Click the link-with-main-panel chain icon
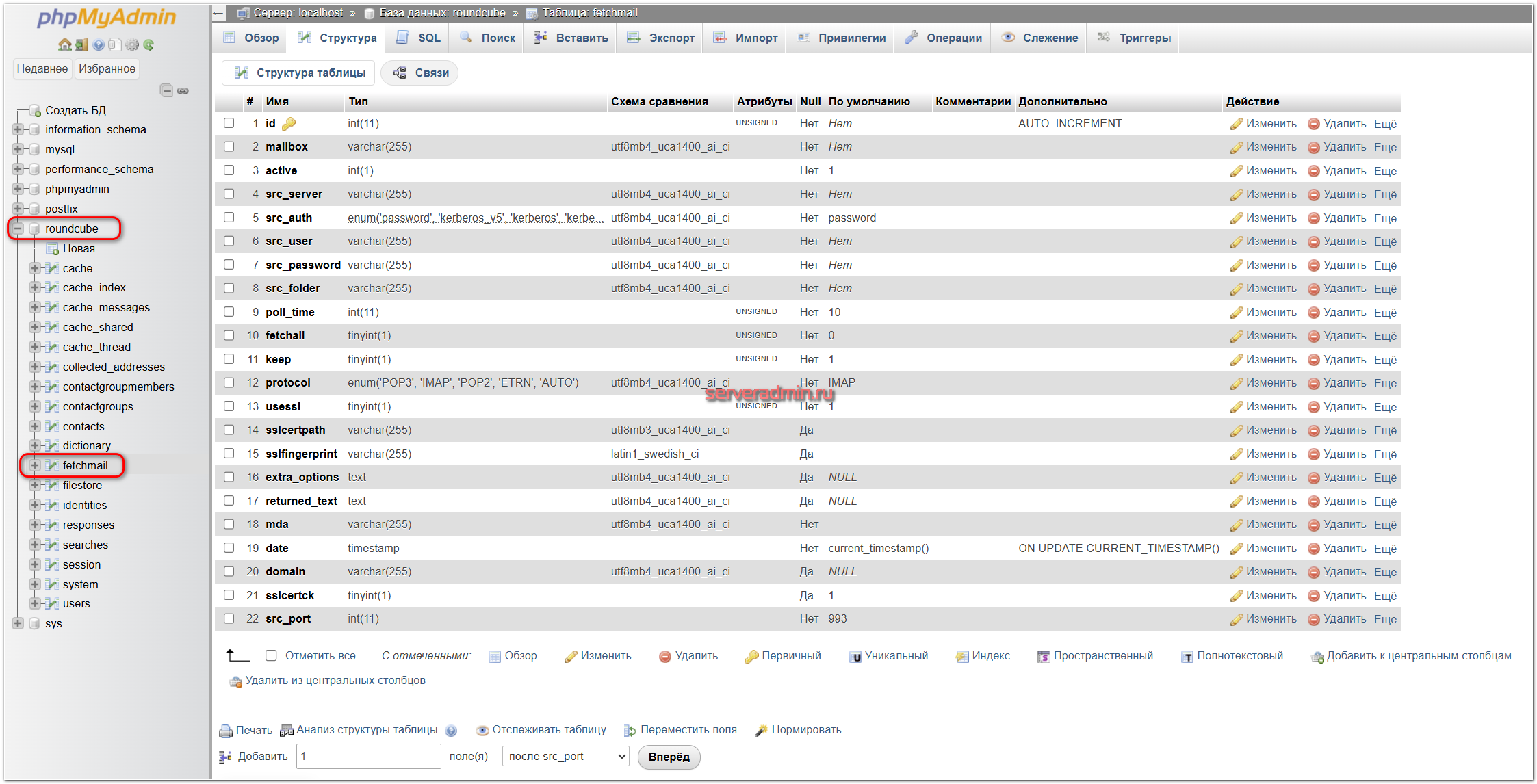 (183, 90)
